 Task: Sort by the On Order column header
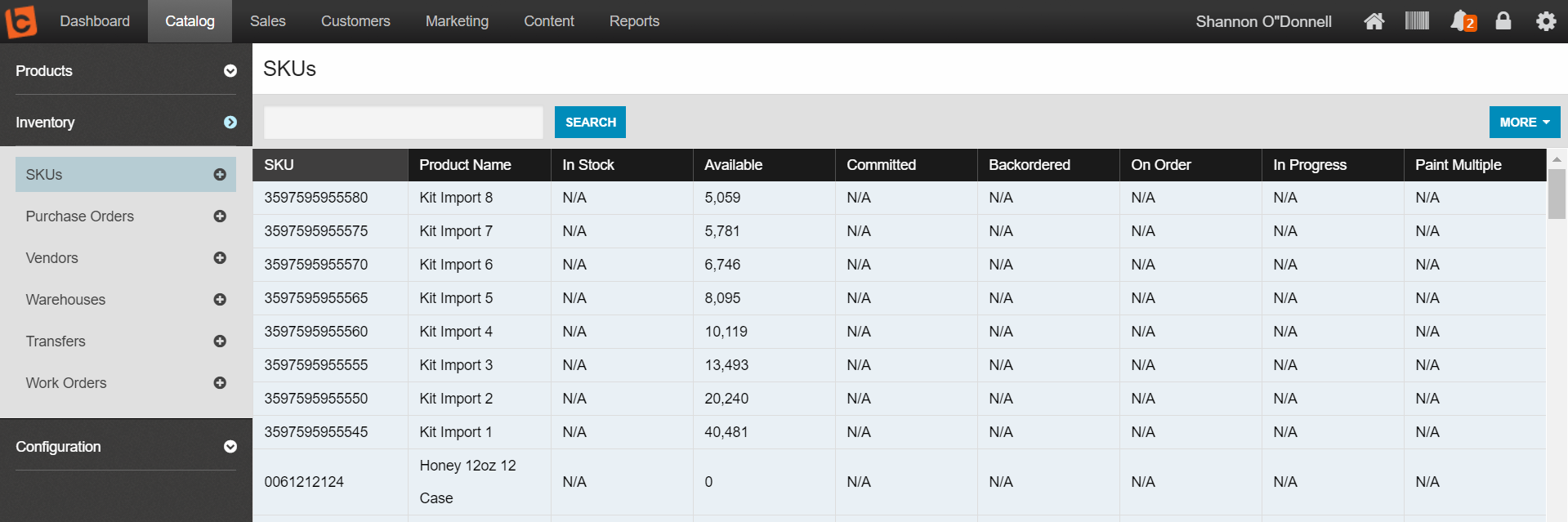pyautogui.click(x=1191, y=165)
